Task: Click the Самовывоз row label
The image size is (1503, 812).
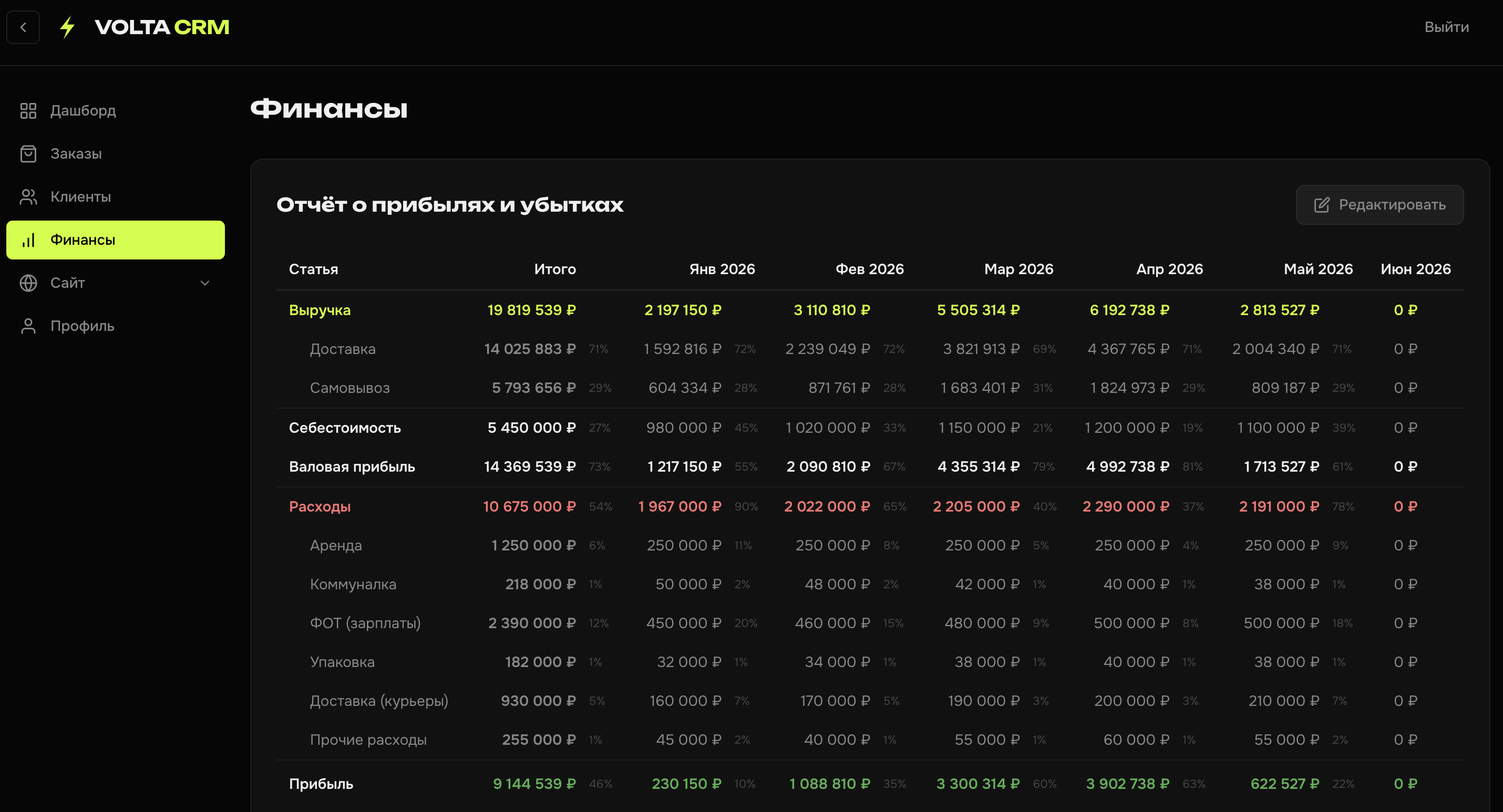Action: tap(349, 388)
